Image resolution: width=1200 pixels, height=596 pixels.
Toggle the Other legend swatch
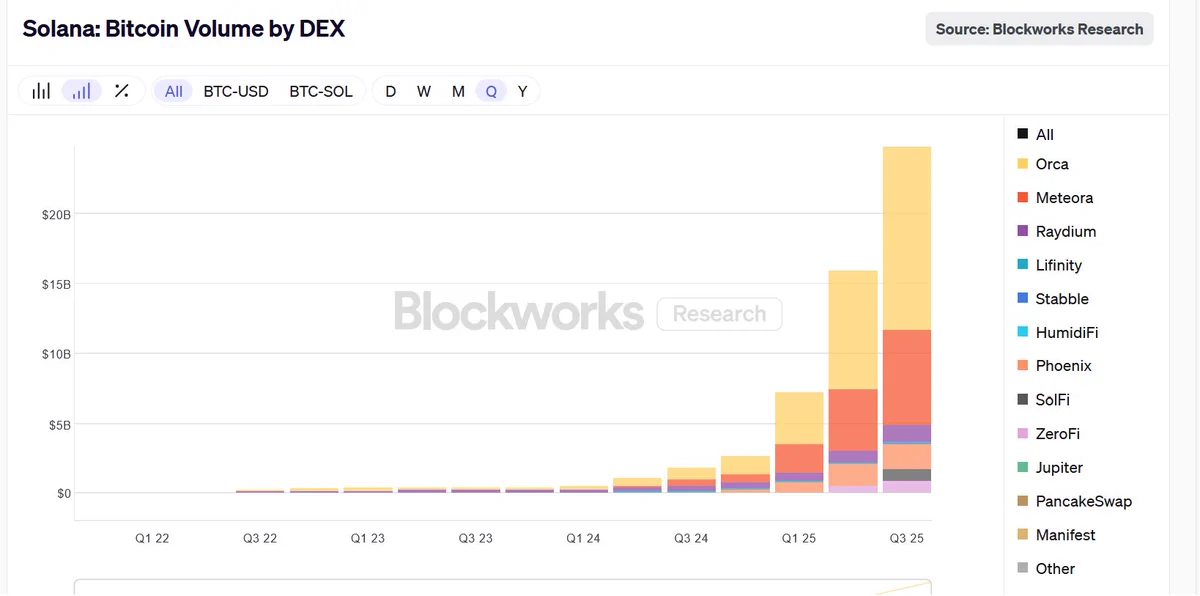point(1022,568)
